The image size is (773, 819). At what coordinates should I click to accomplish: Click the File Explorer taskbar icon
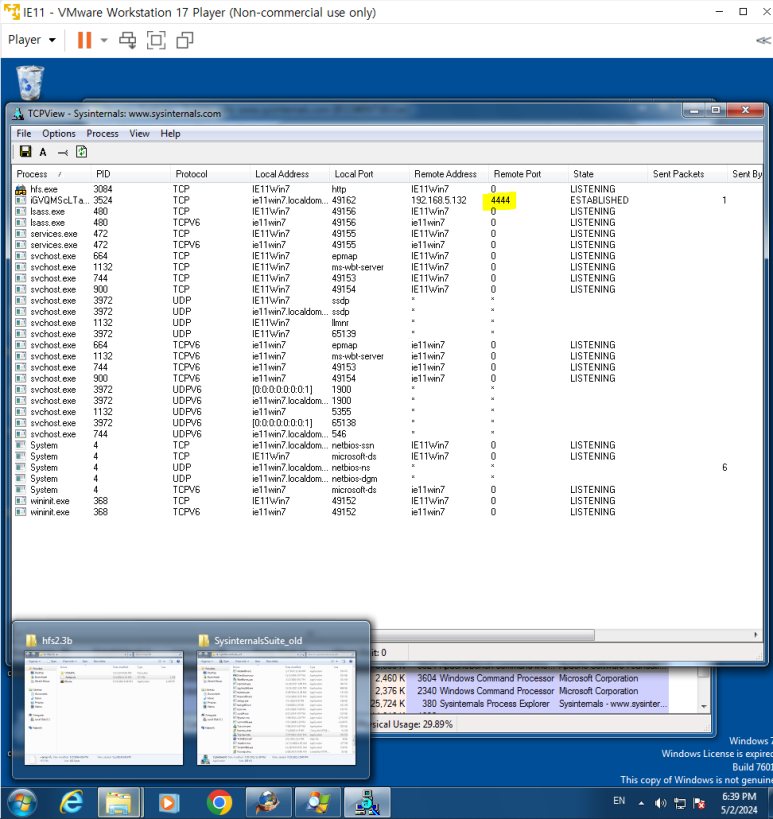point(119,802)
